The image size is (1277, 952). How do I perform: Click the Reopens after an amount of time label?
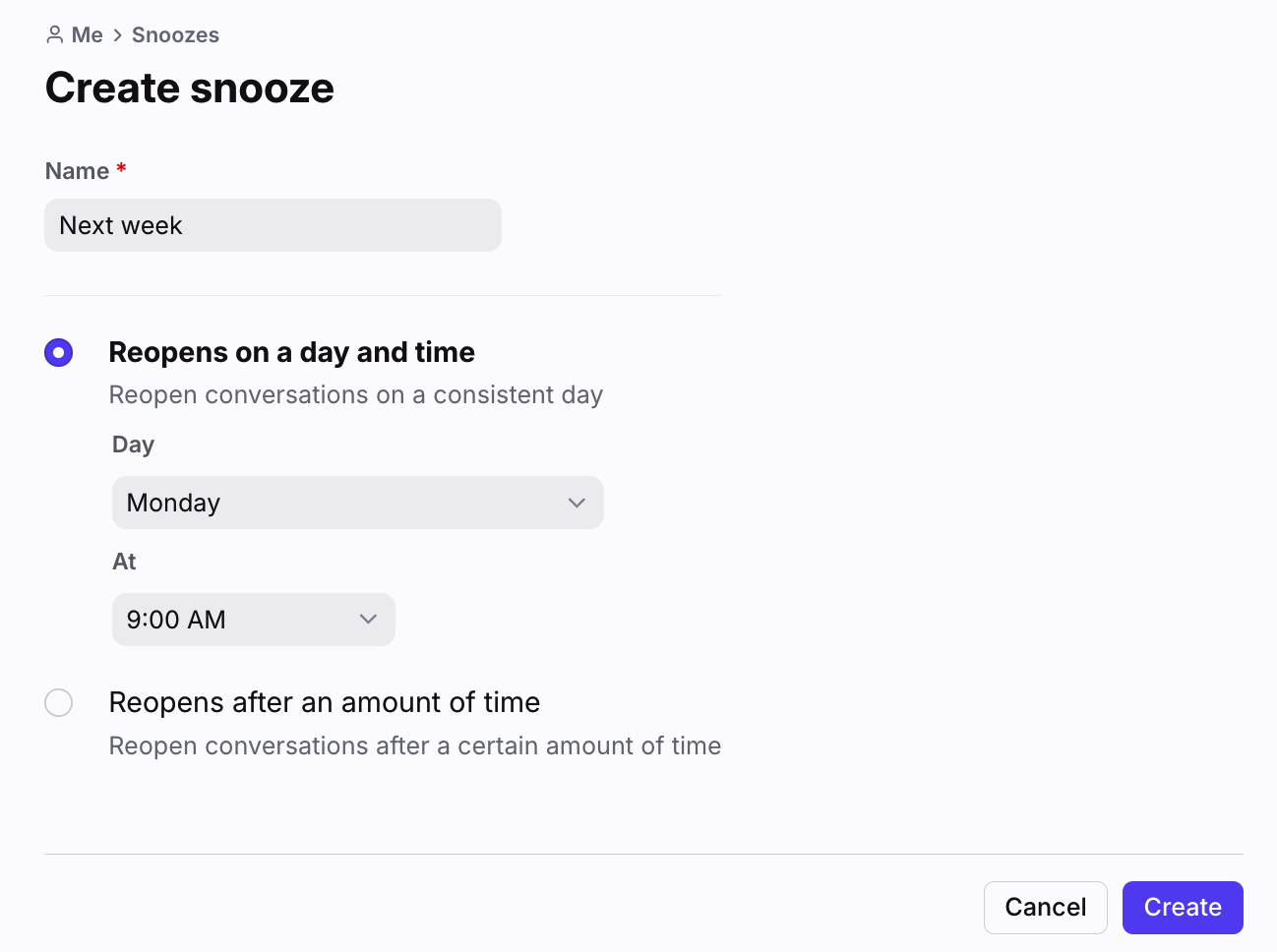[x=325, y=702]
